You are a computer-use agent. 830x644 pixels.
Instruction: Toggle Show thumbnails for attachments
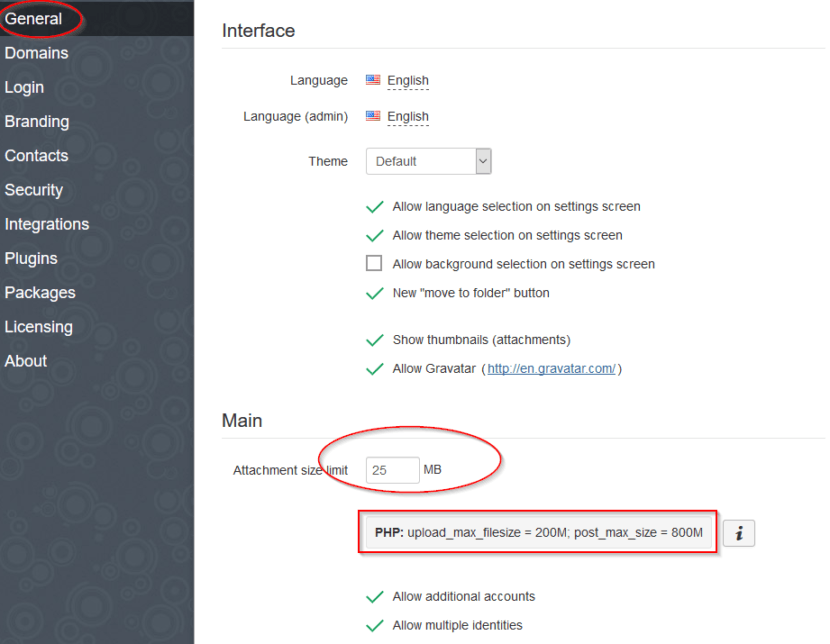tap(374, 340)
